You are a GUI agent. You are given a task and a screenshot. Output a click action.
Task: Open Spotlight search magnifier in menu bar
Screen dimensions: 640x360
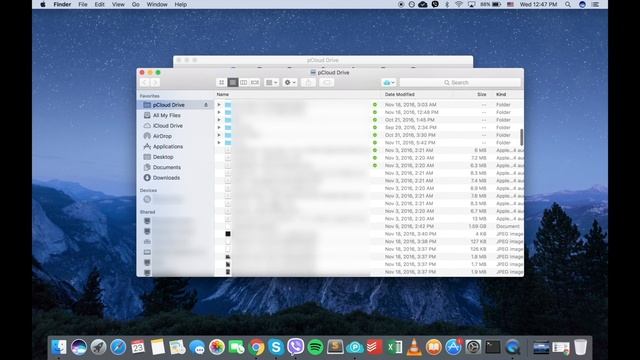tap(568, 4)
